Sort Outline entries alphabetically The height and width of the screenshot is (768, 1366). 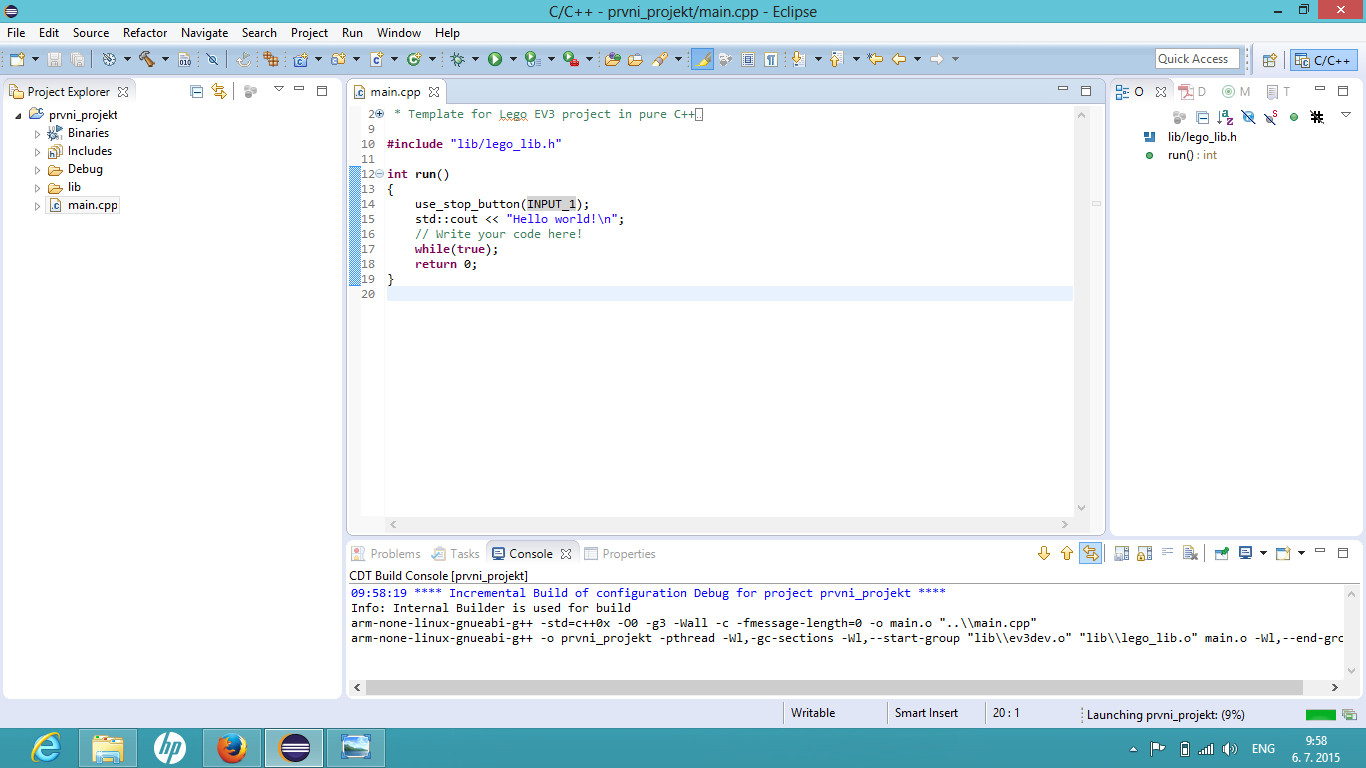(1225, 117)
